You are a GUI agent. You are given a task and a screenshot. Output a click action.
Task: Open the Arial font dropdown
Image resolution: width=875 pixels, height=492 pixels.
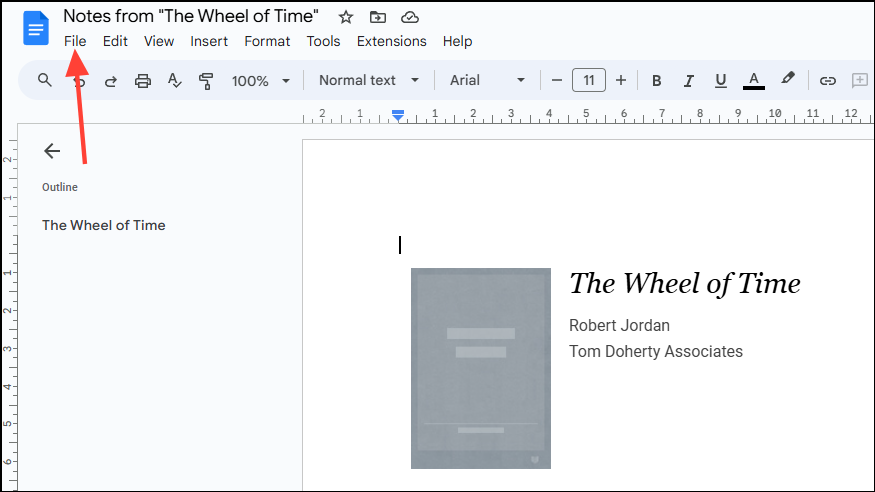pos(488,80)
